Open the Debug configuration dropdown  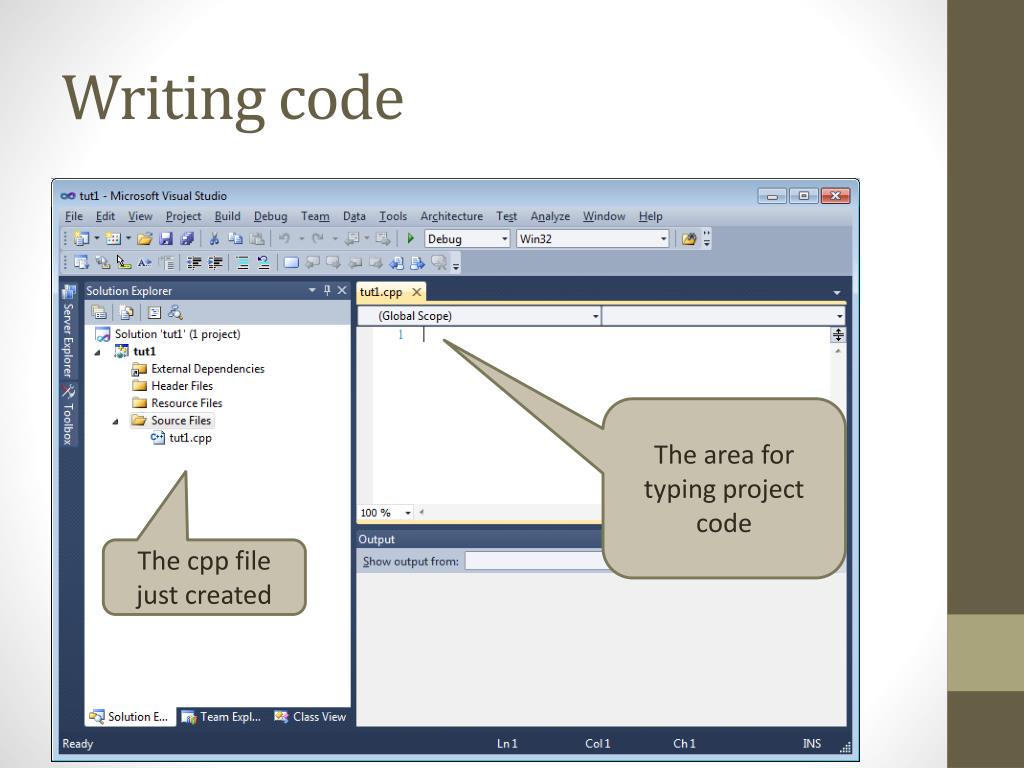point(504,239)
